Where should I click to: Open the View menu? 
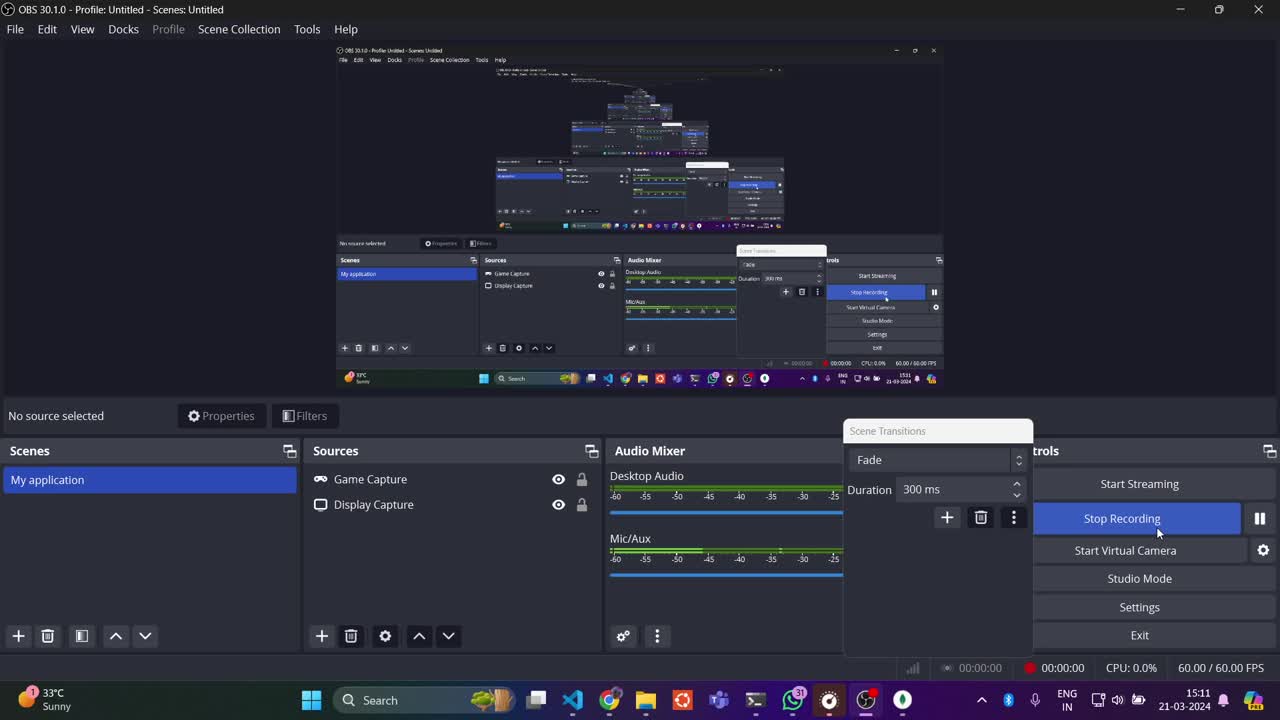(x=82, y=29)
